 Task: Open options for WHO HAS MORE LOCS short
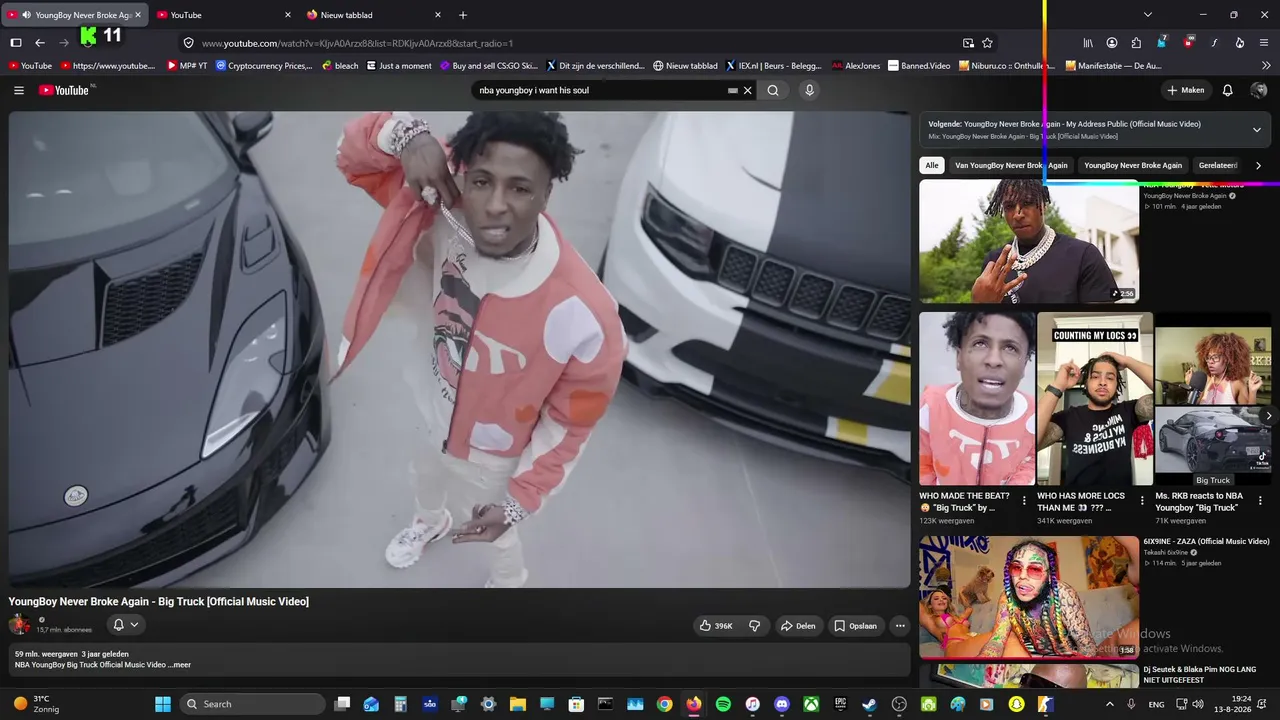pos(1142,501)
